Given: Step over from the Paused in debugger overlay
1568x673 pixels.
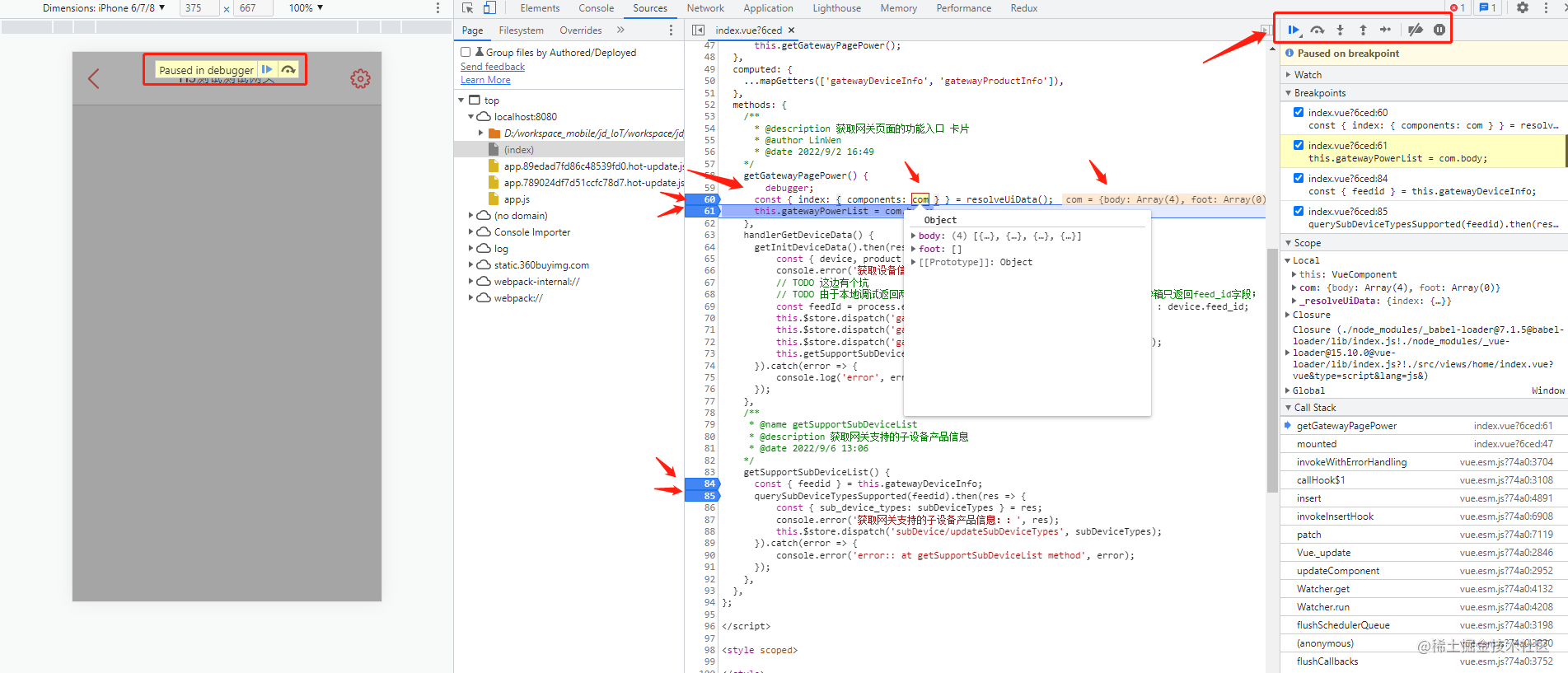Looking at the screenshot, I should click(288, 70).
